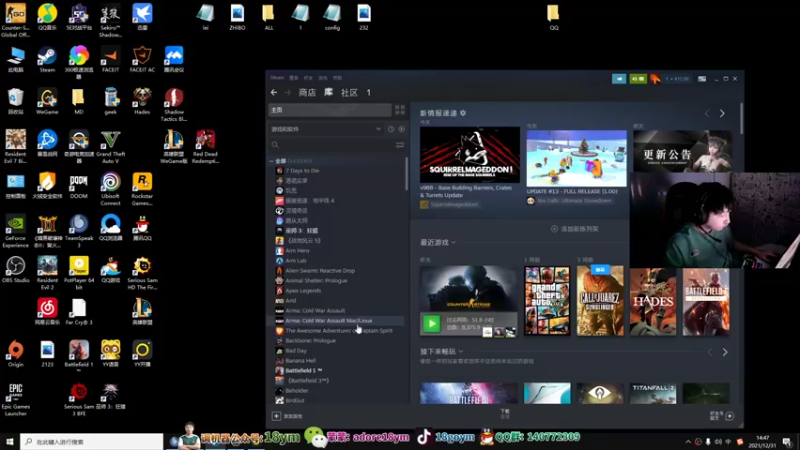This screenshot has width=800, height=450.
Task: Open the 社区 (Community) tab in Steam
Action: [349, 92]
